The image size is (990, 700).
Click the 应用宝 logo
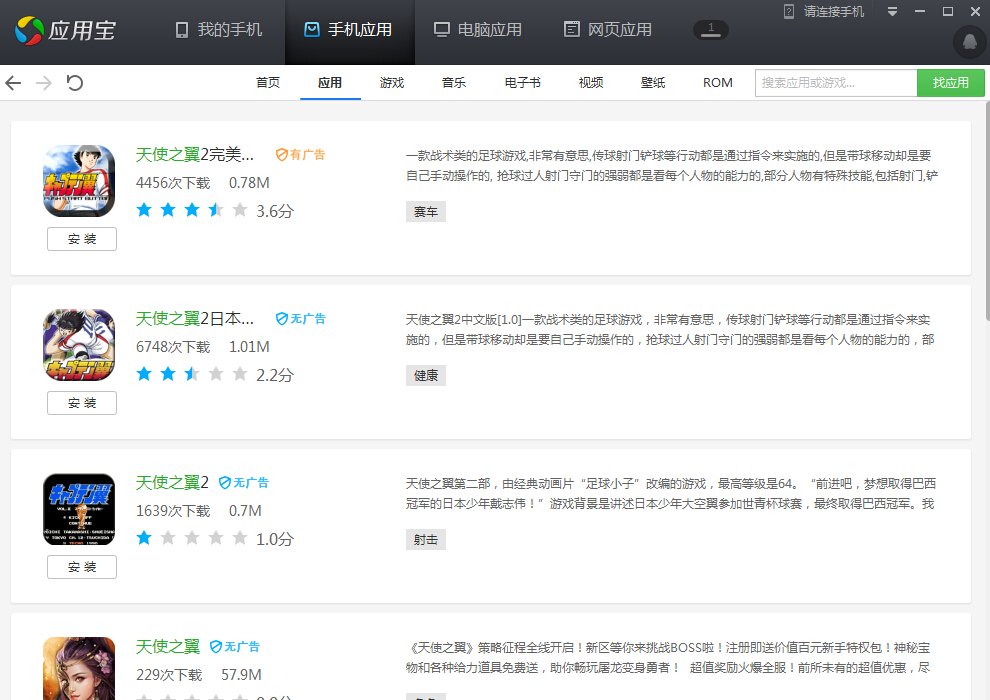coord(65,30)
